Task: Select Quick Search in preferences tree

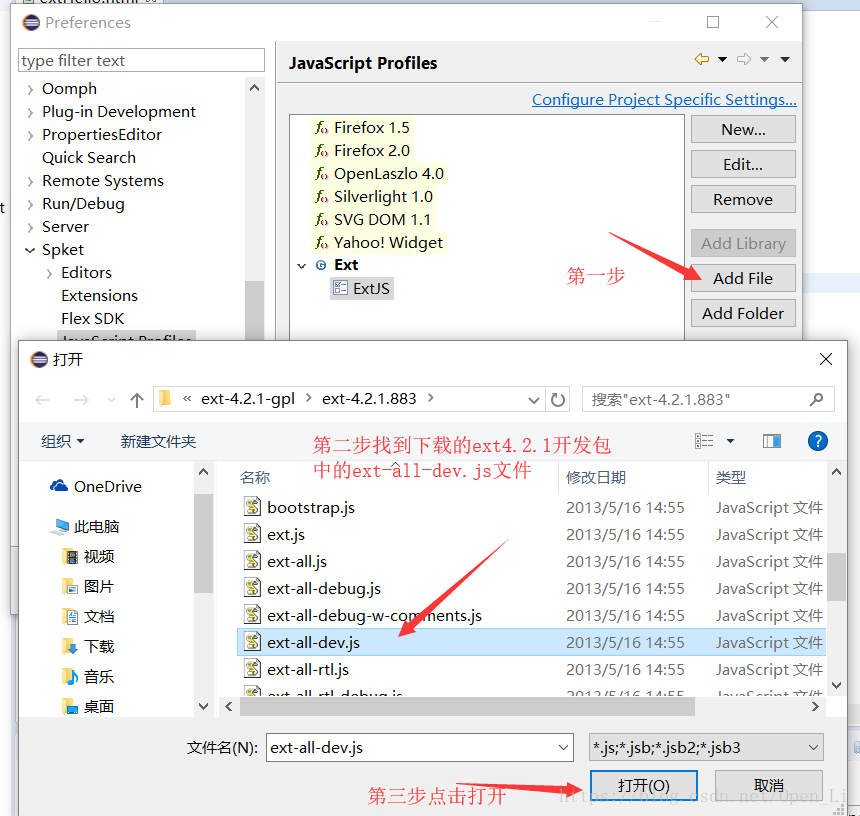Action: [89, 157]
